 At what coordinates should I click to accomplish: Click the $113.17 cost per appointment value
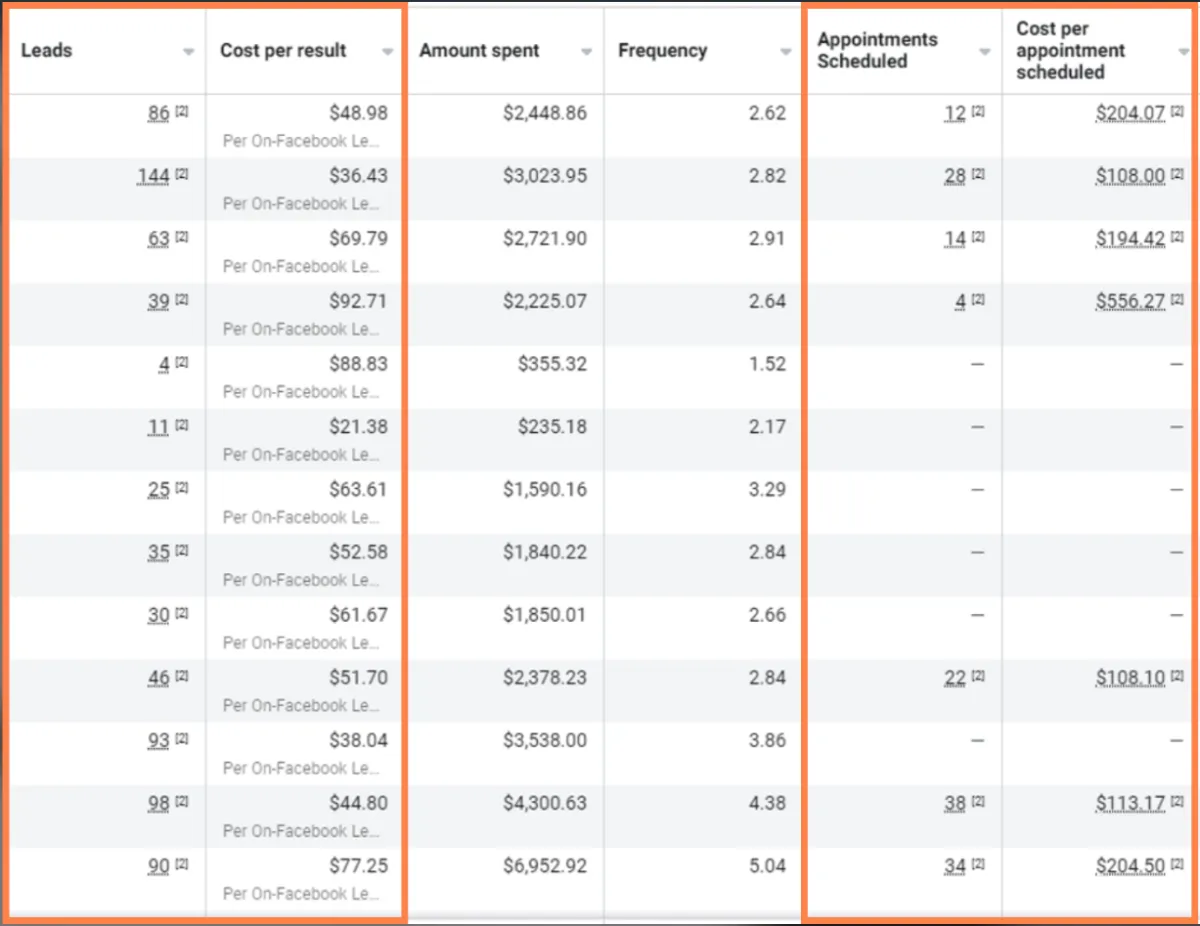(x=1131, y=804)
